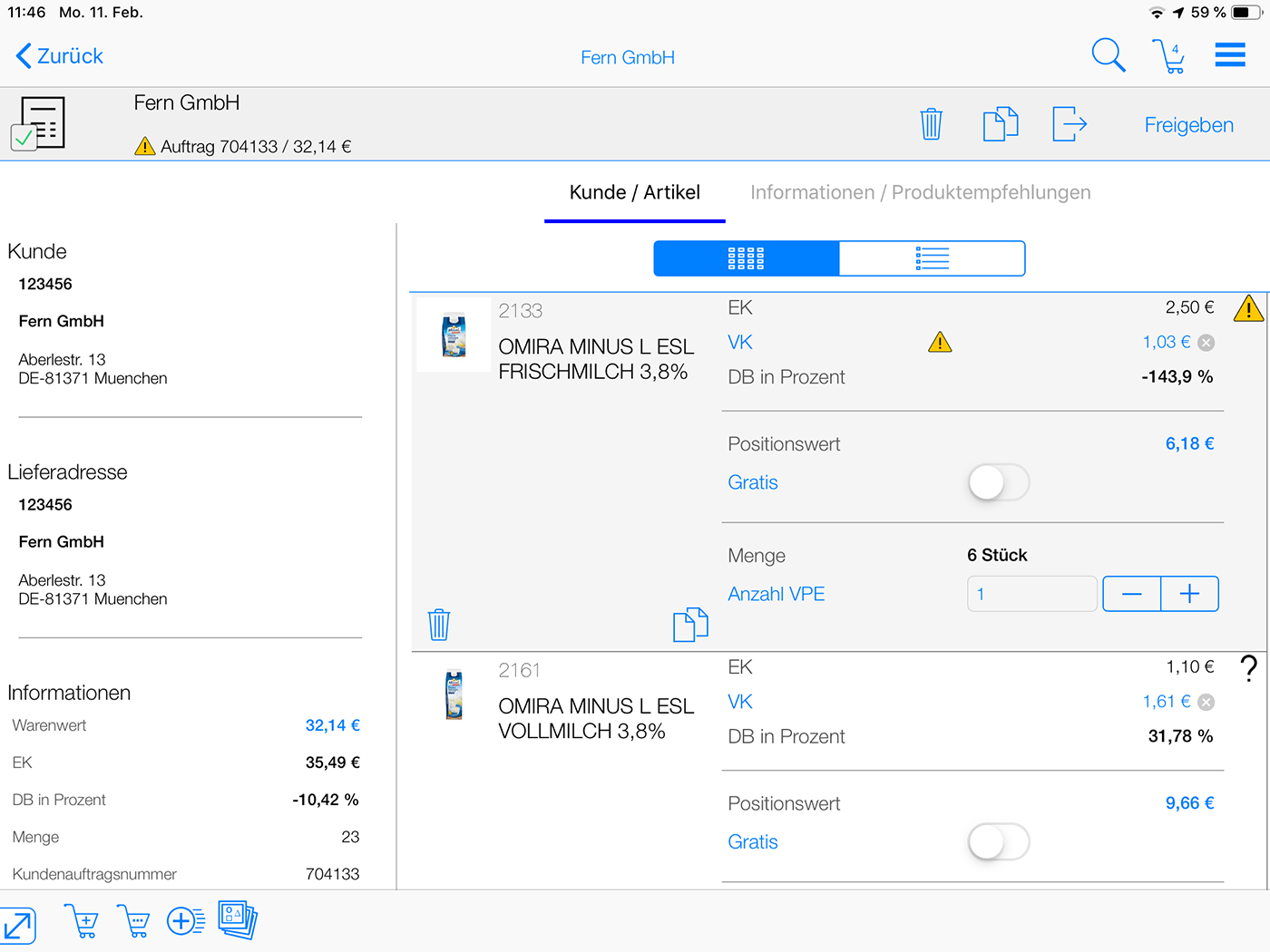Click Positionswert 6,18 € value
The image size is (1270, 952).
pos(1189,443)
